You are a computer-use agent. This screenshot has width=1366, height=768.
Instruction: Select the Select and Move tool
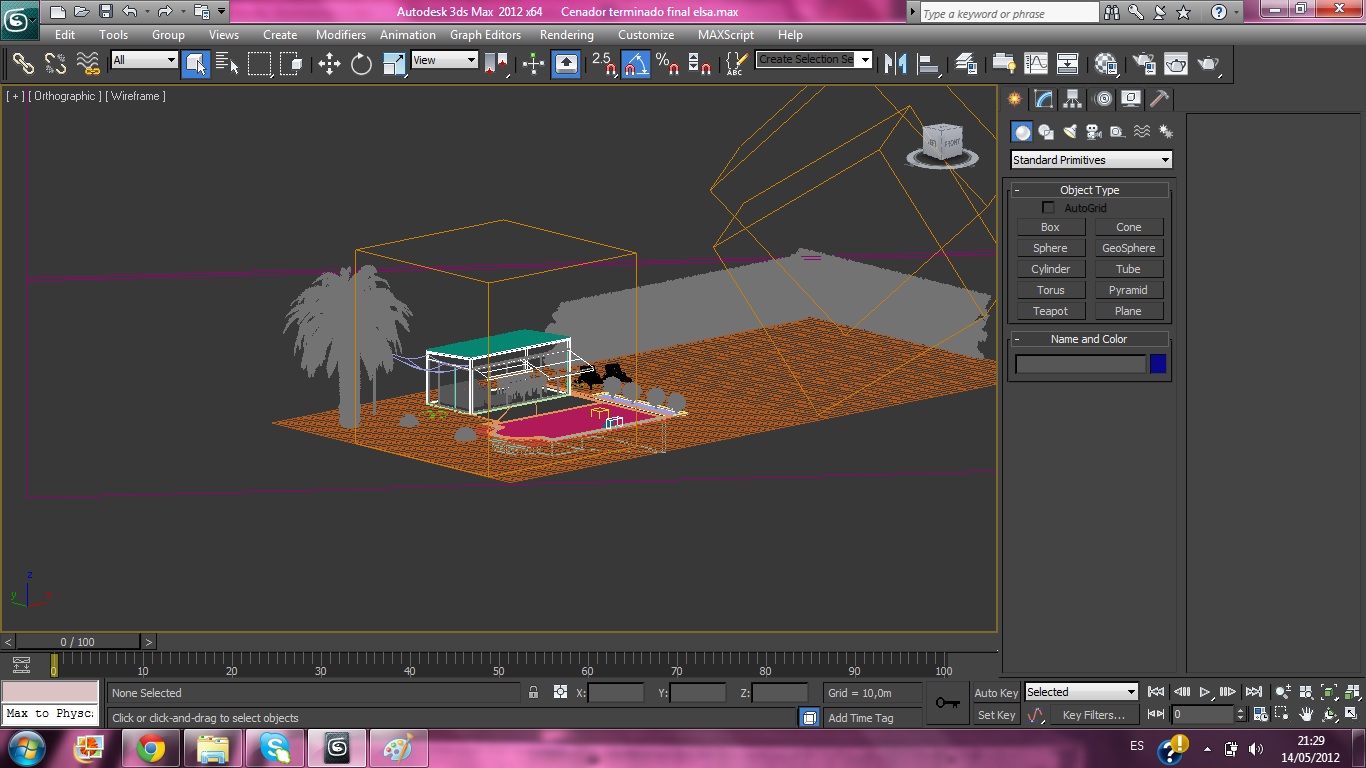pyautogui.click(x=329, y=65)
